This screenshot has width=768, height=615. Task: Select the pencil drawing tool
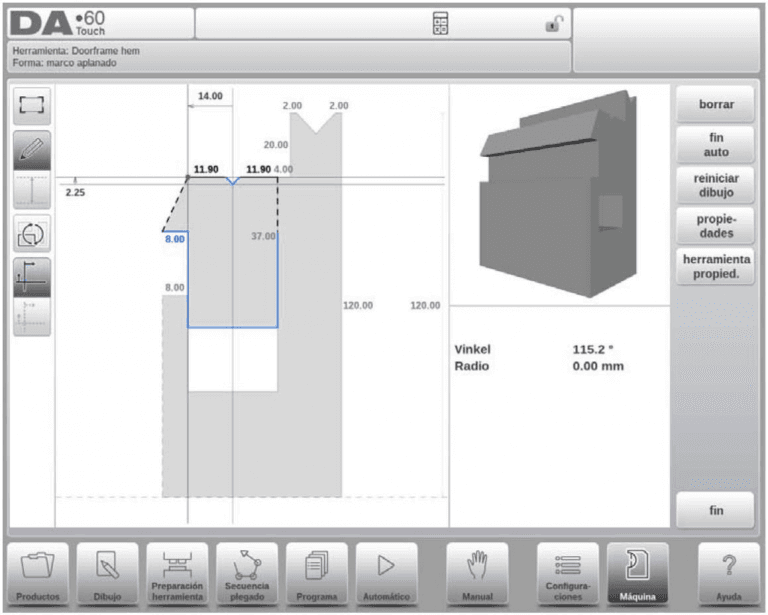pos(32,150)
